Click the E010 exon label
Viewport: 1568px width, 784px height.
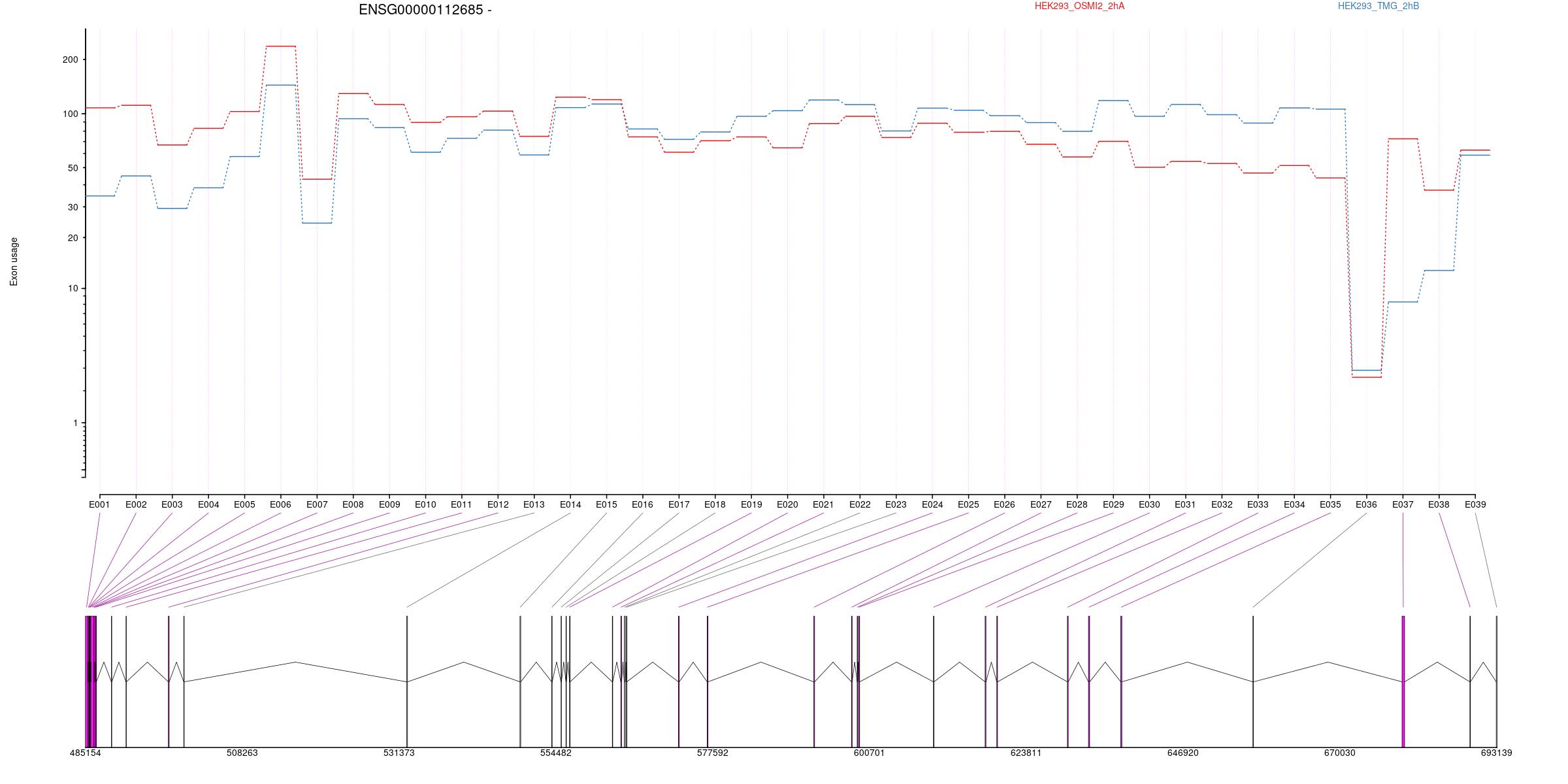(425, 504)
